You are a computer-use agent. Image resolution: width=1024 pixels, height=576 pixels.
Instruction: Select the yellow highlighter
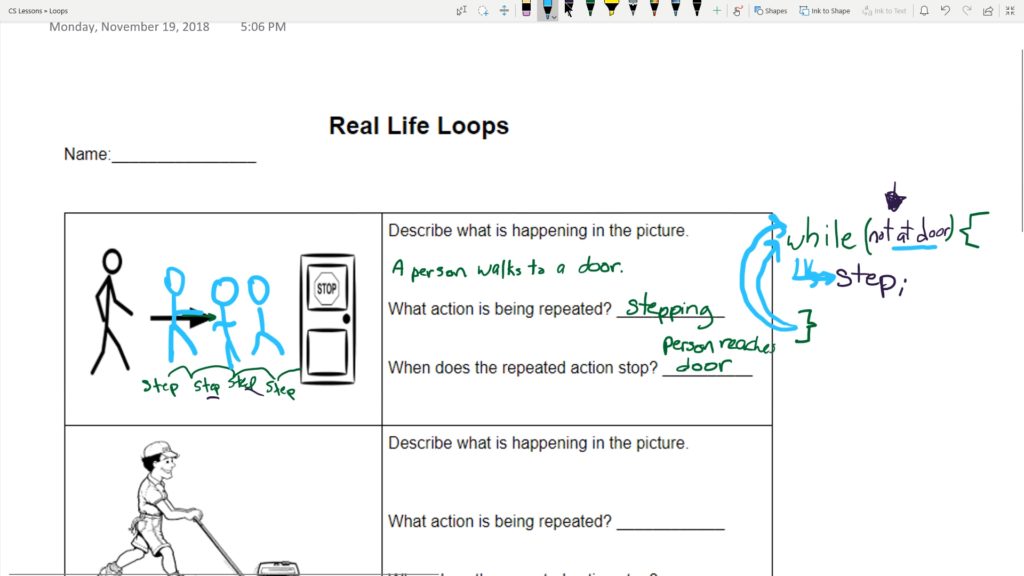611,10
